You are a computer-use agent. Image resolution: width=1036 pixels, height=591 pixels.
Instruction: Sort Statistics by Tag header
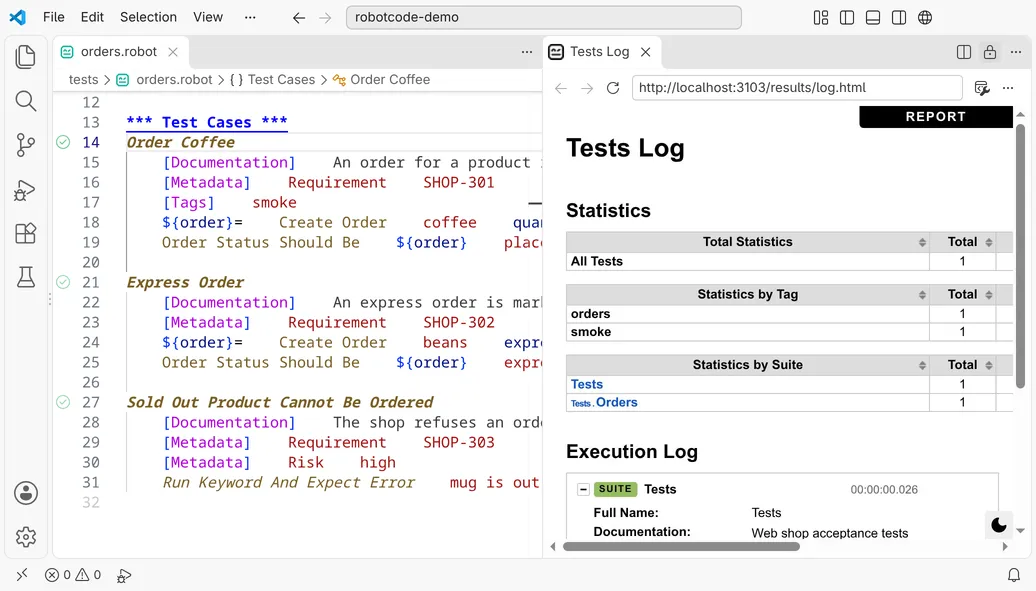tap(748, 294)
